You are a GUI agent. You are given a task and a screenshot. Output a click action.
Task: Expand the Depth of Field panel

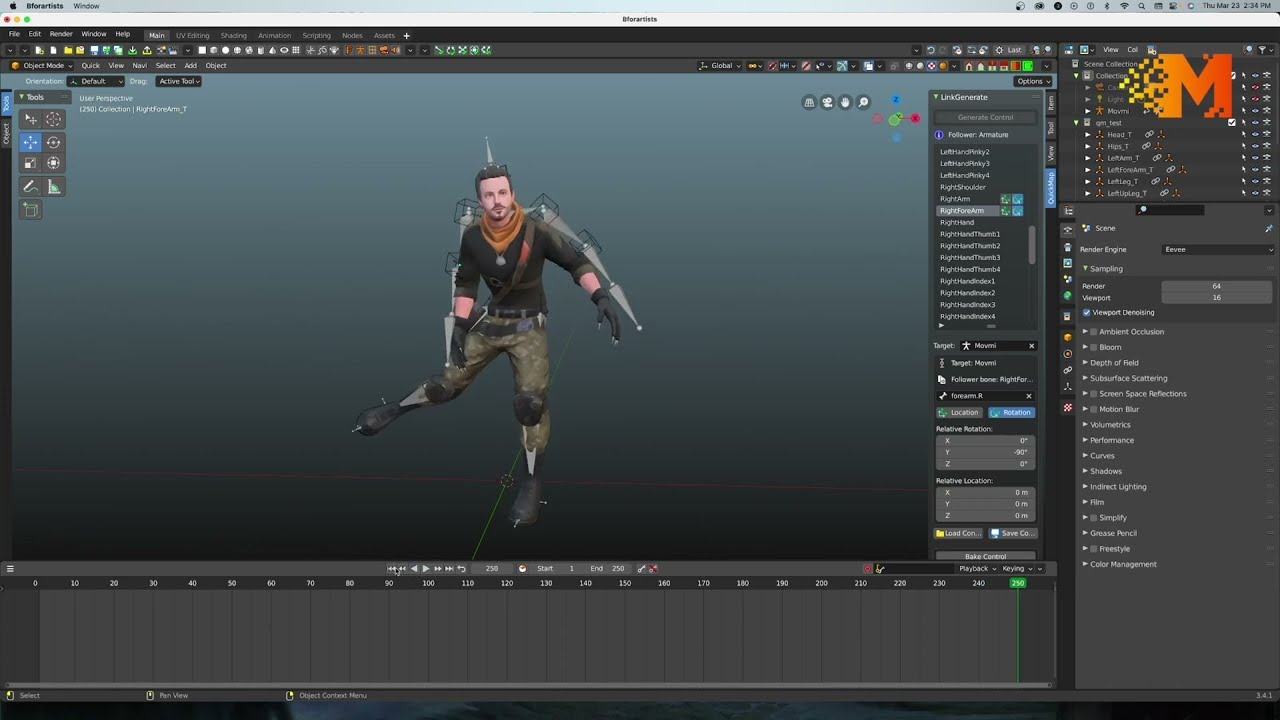(x=1114, y=362)
